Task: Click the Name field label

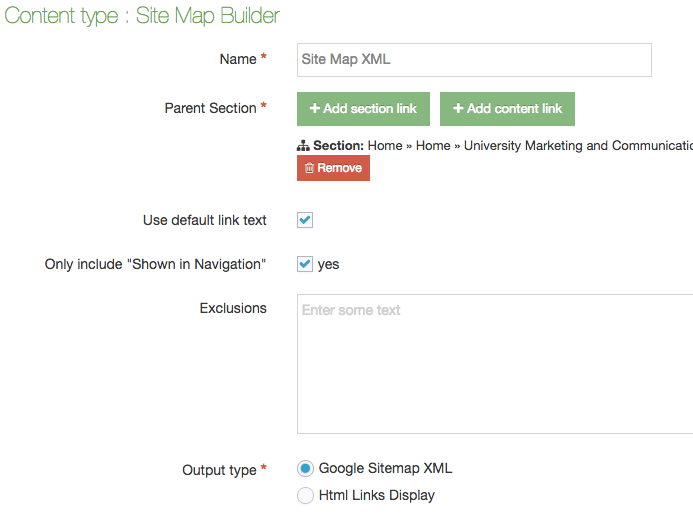Action: (x=238, y=59)
